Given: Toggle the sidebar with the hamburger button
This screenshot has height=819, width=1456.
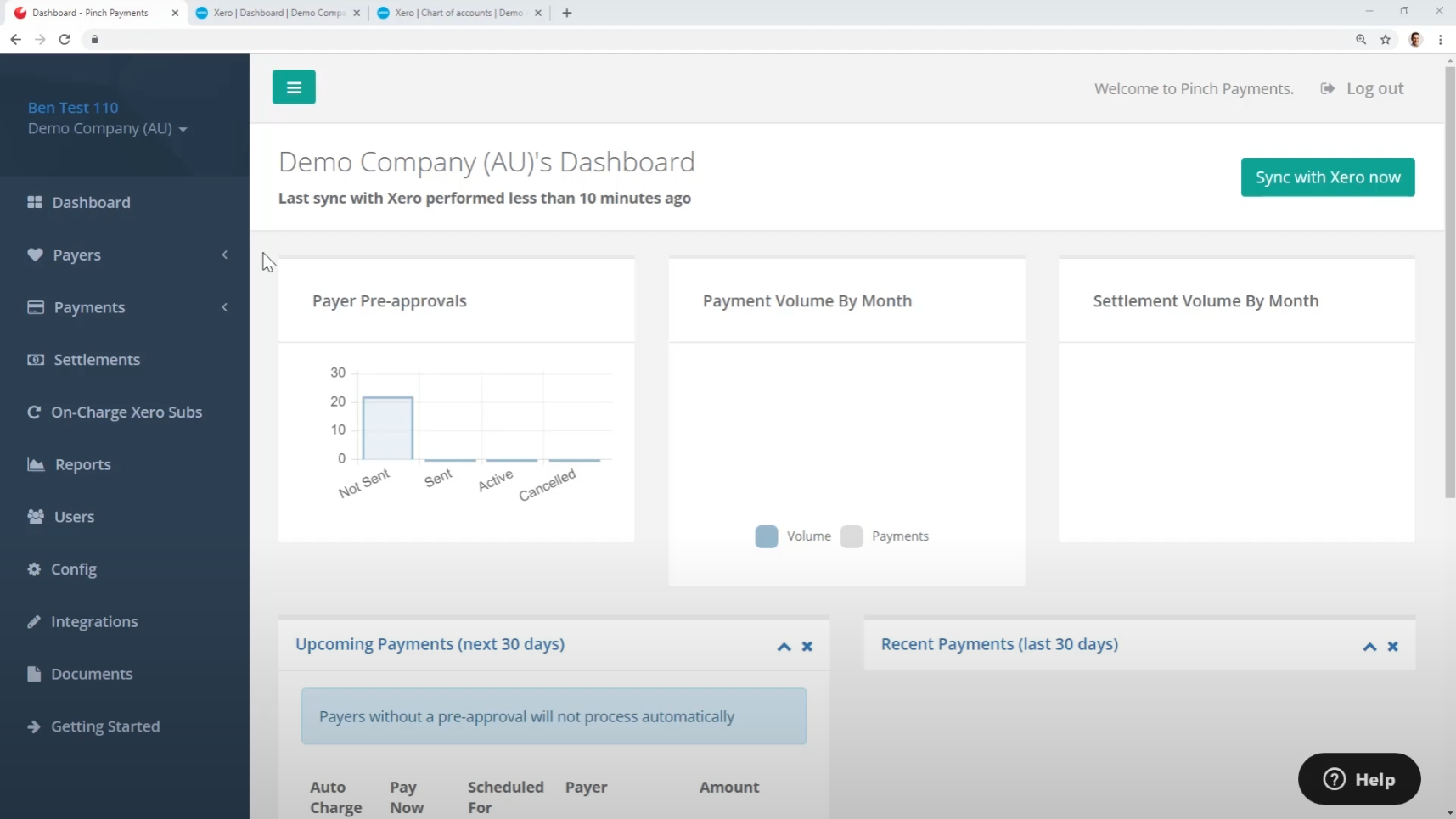Looking at the screenshot, I should (294, 87).
